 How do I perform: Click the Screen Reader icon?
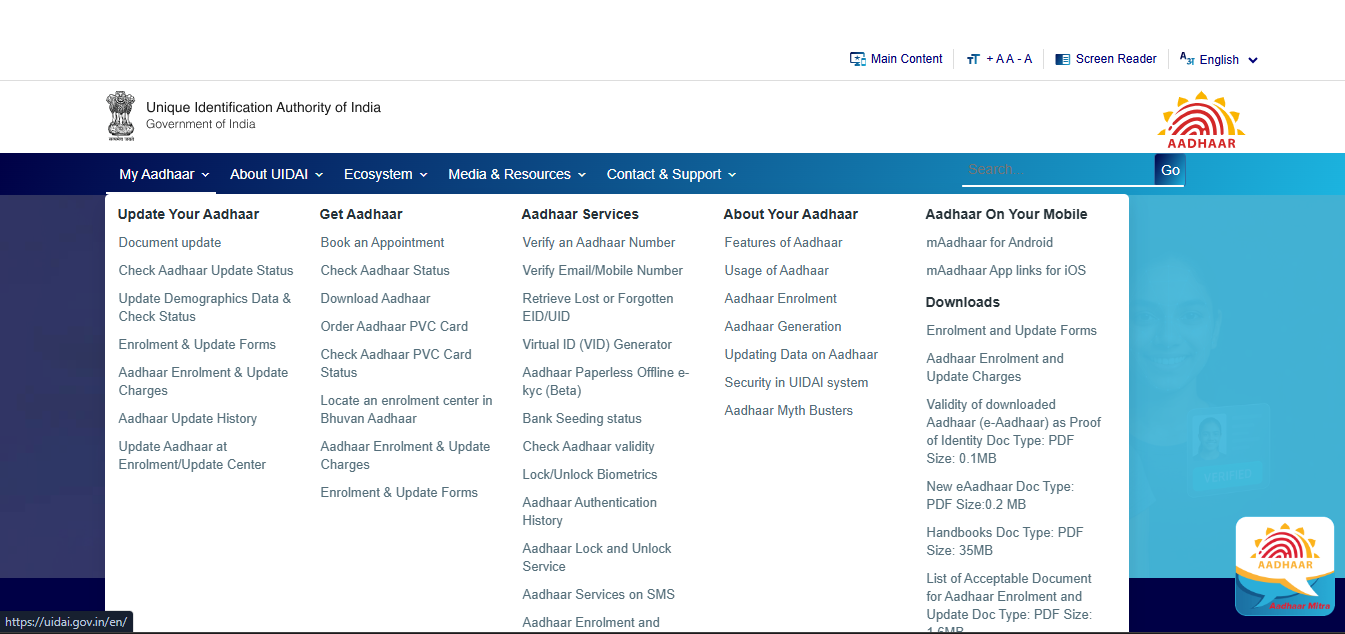click(x=1062, y=60)
